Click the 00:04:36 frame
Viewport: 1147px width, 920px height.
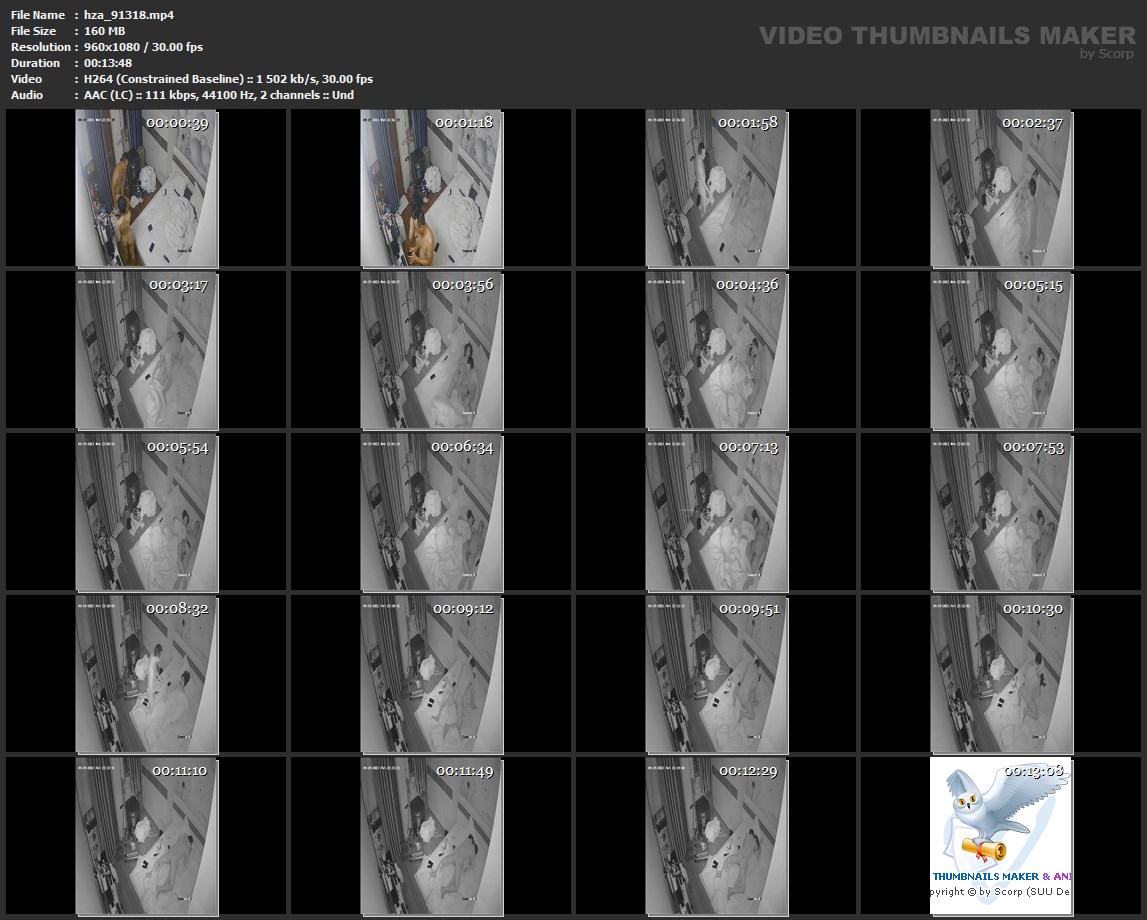(x=716, y=350)
